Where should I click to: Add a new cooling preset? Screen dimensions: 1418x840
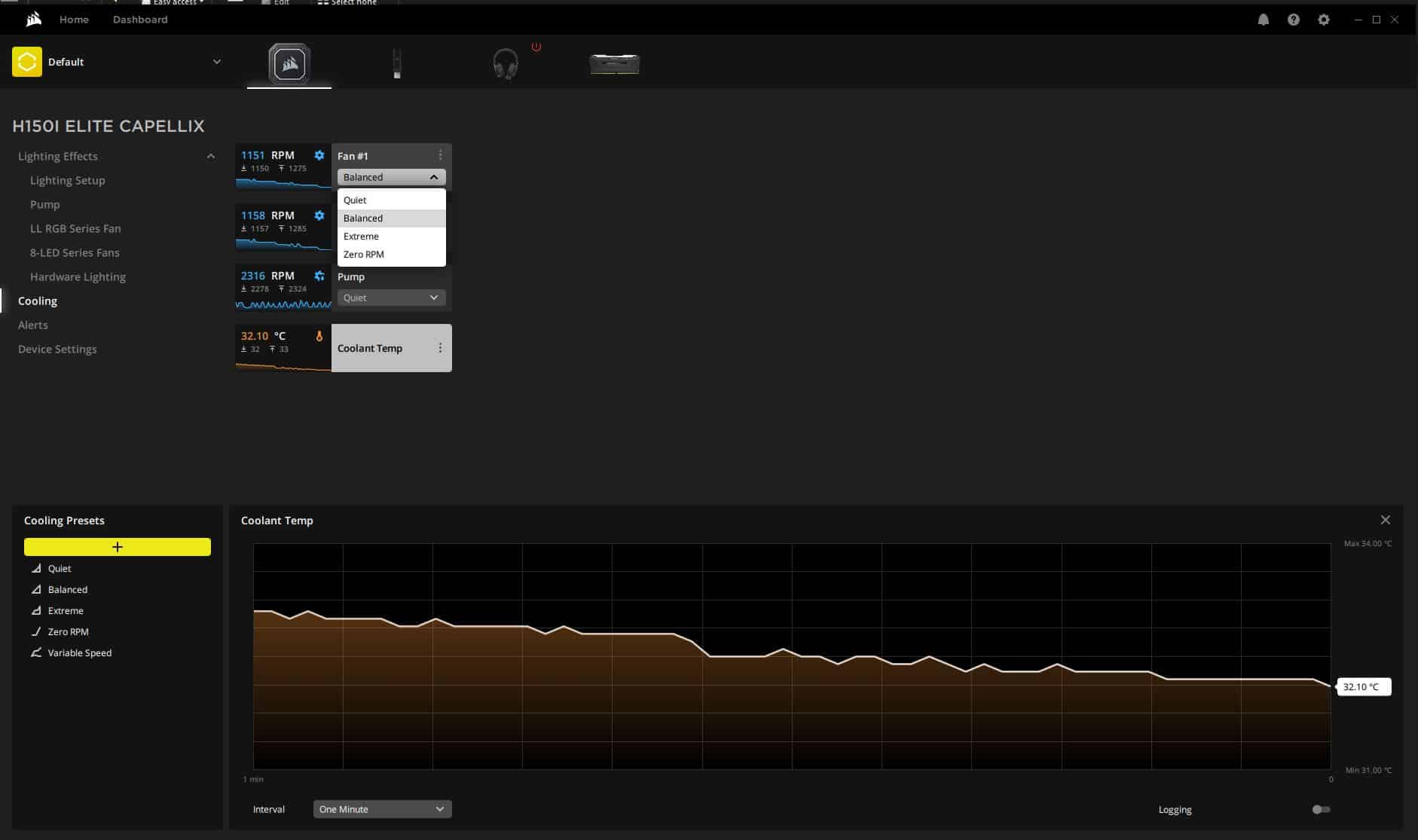coord(118,547)
